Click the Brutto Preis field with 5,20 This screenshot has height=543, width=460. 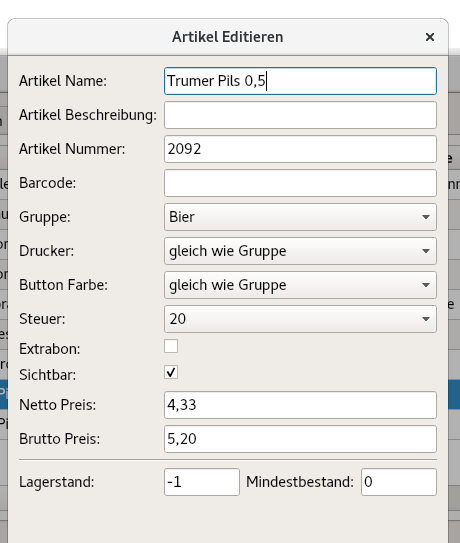(x=300, y=439)
